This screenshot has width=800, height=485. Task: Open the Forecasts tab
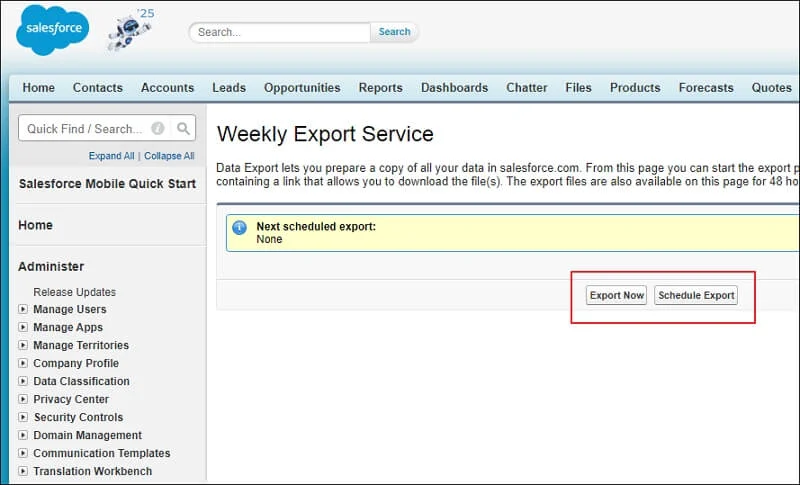tap(706, 88)
